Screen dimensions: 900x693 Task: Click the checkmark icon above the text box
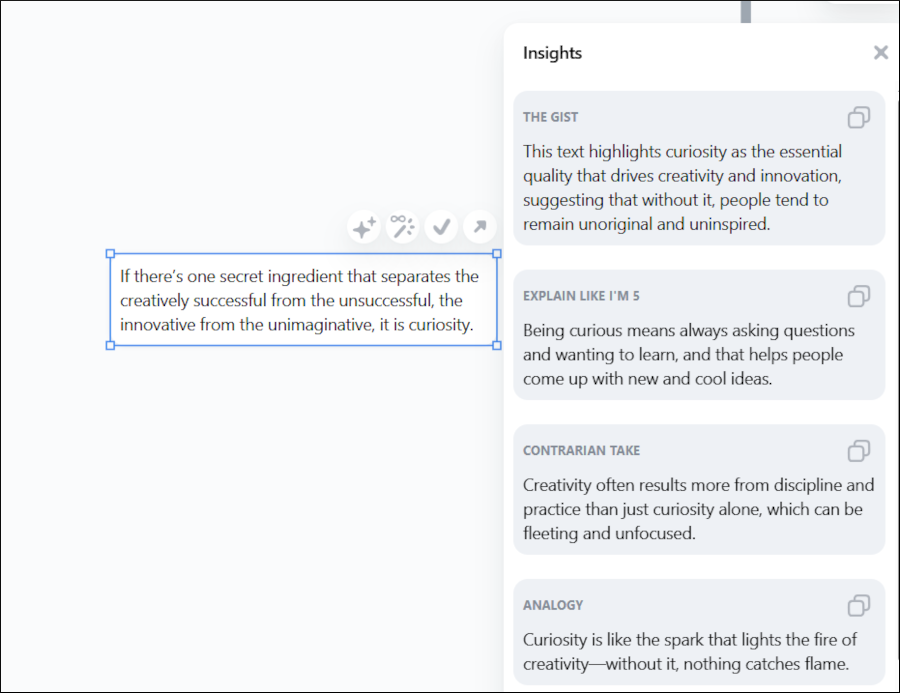click(x=441, y=227)
